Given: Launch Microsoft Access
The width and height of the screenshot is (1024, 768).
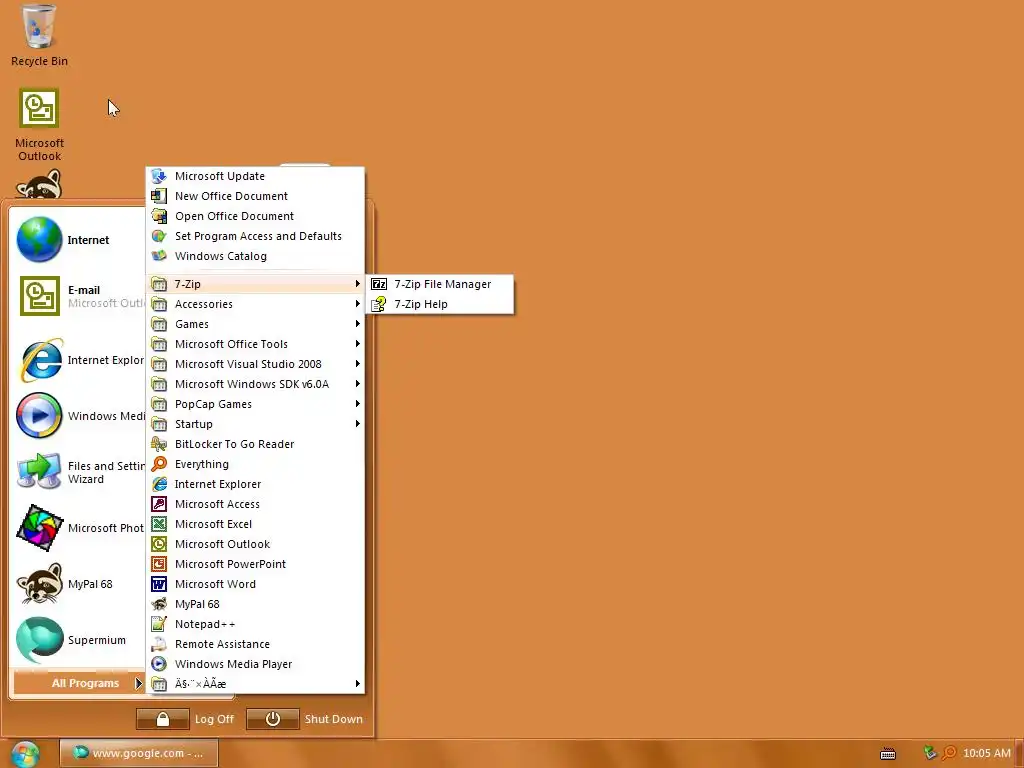Looking at the screenshot, I should (x=255, y=504).
